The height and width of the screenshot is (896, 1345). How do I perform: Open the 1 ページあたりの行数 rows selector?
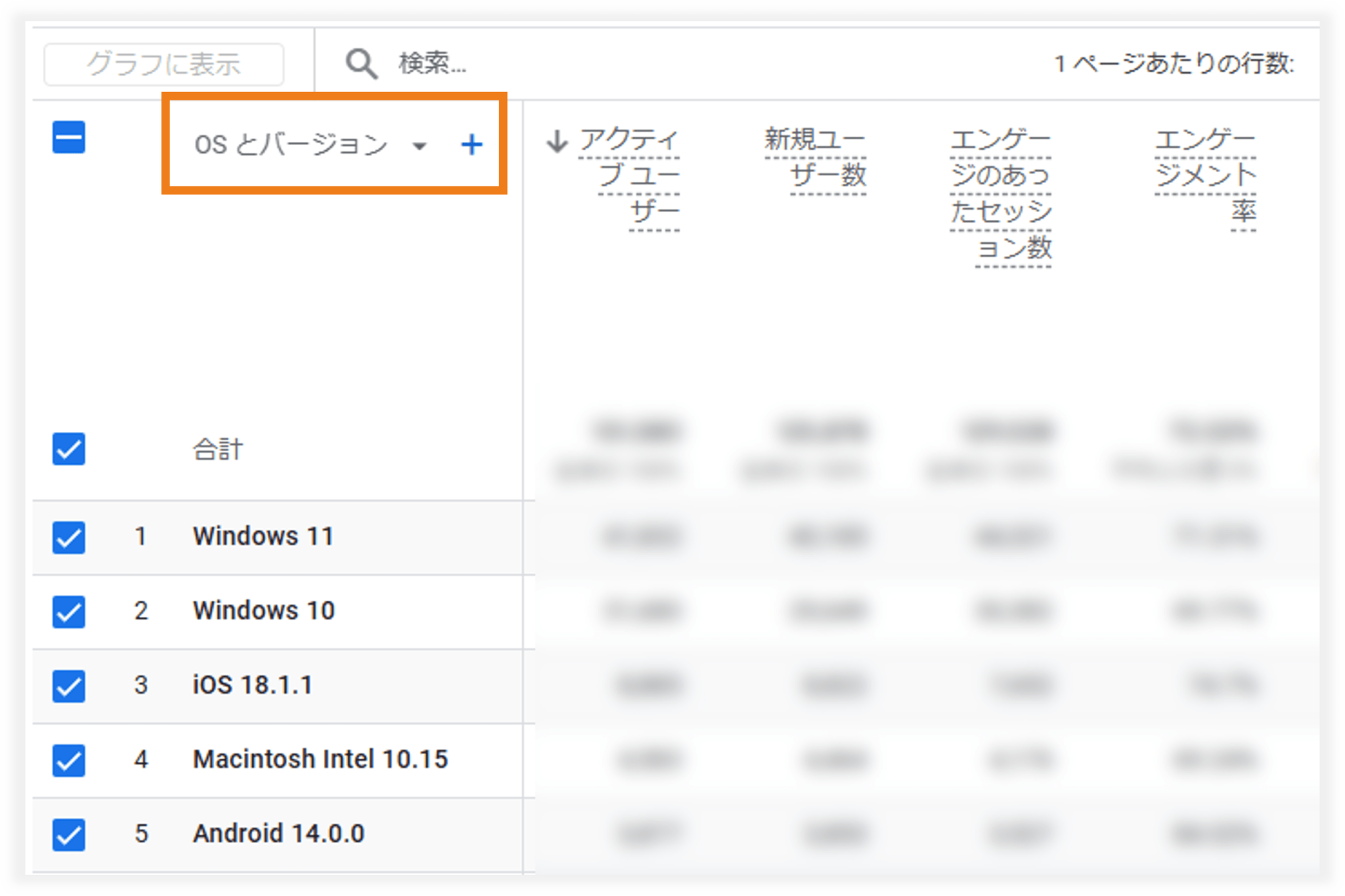pos(1174,64)
